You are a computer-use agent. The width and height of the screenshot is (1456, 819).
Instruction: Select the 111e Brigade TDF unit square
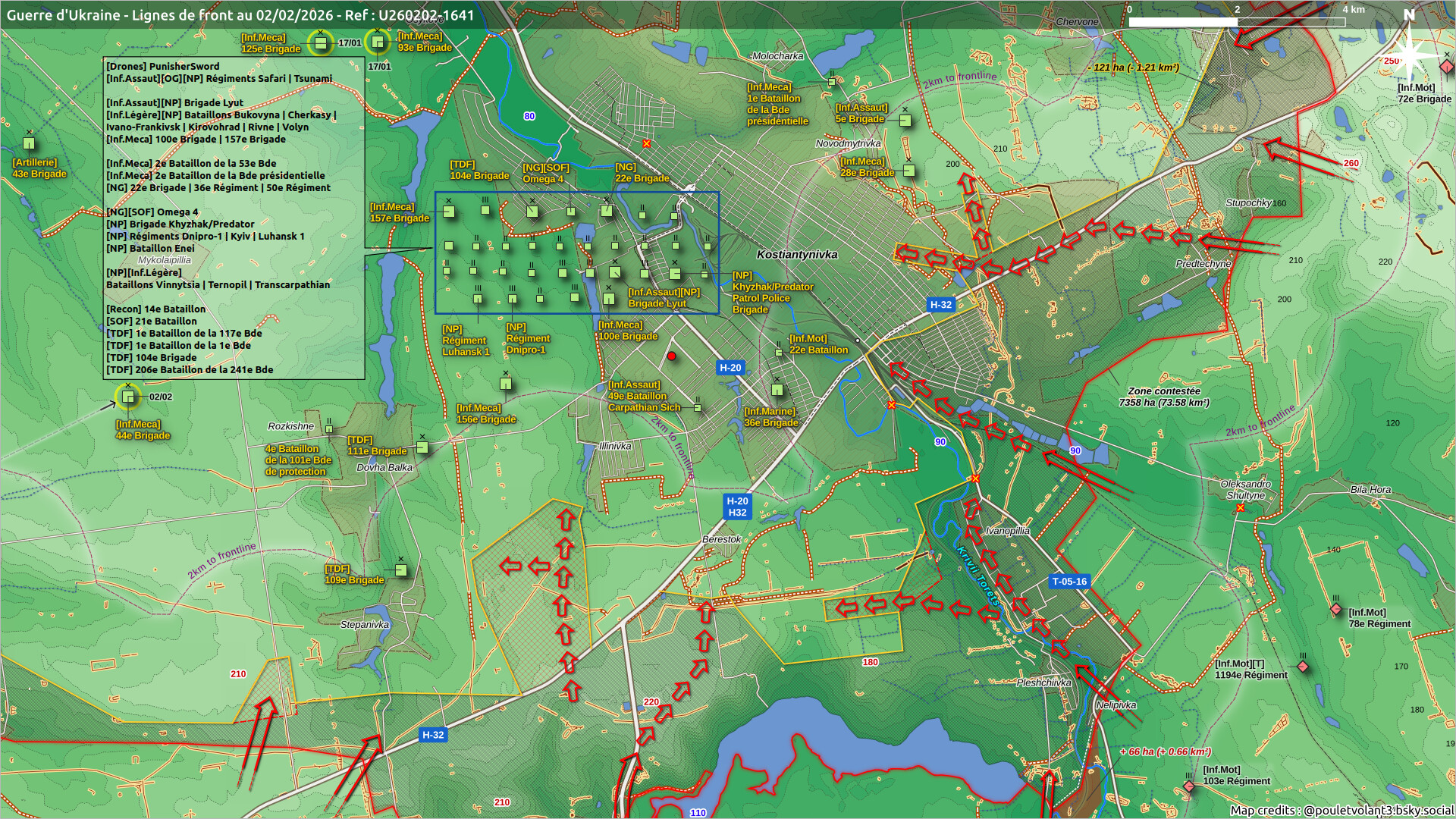422,447
